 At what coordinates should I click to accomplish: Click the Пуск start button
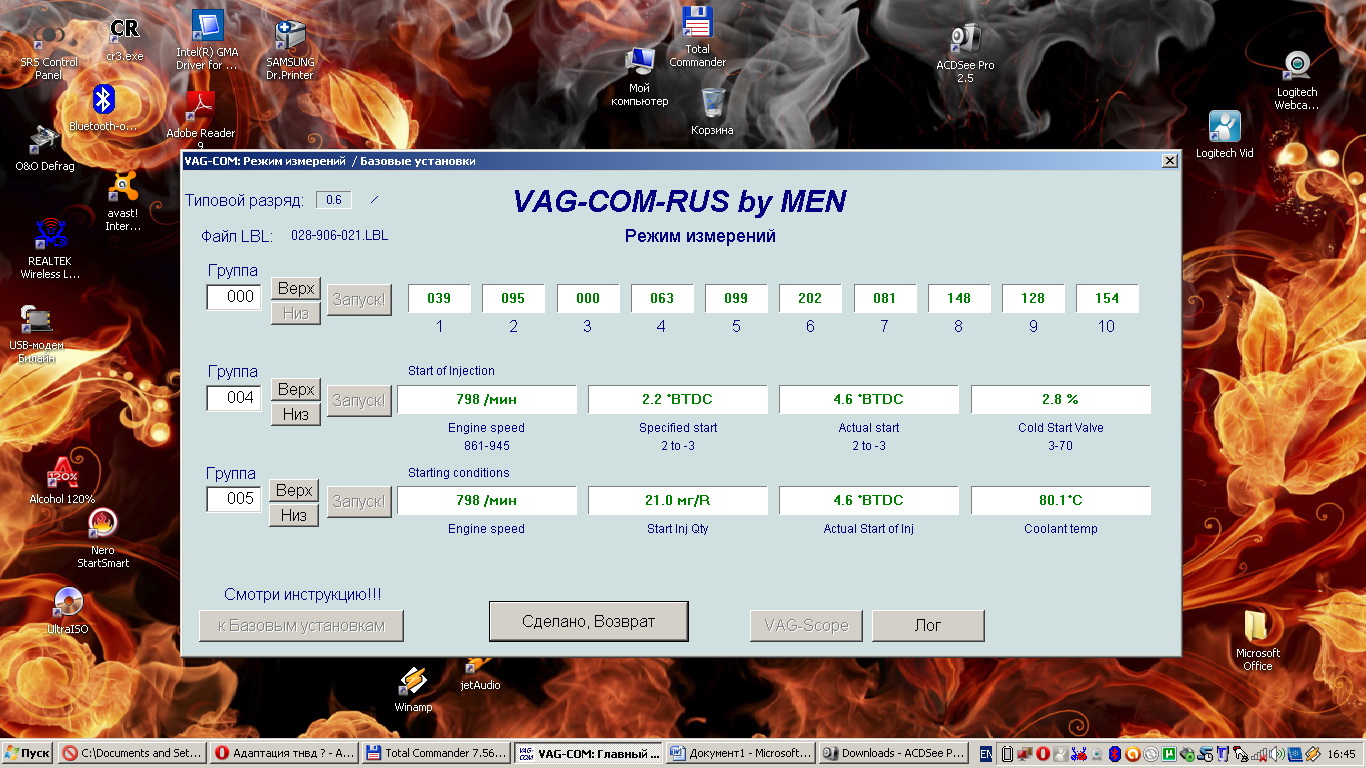(x=27, y=754)
